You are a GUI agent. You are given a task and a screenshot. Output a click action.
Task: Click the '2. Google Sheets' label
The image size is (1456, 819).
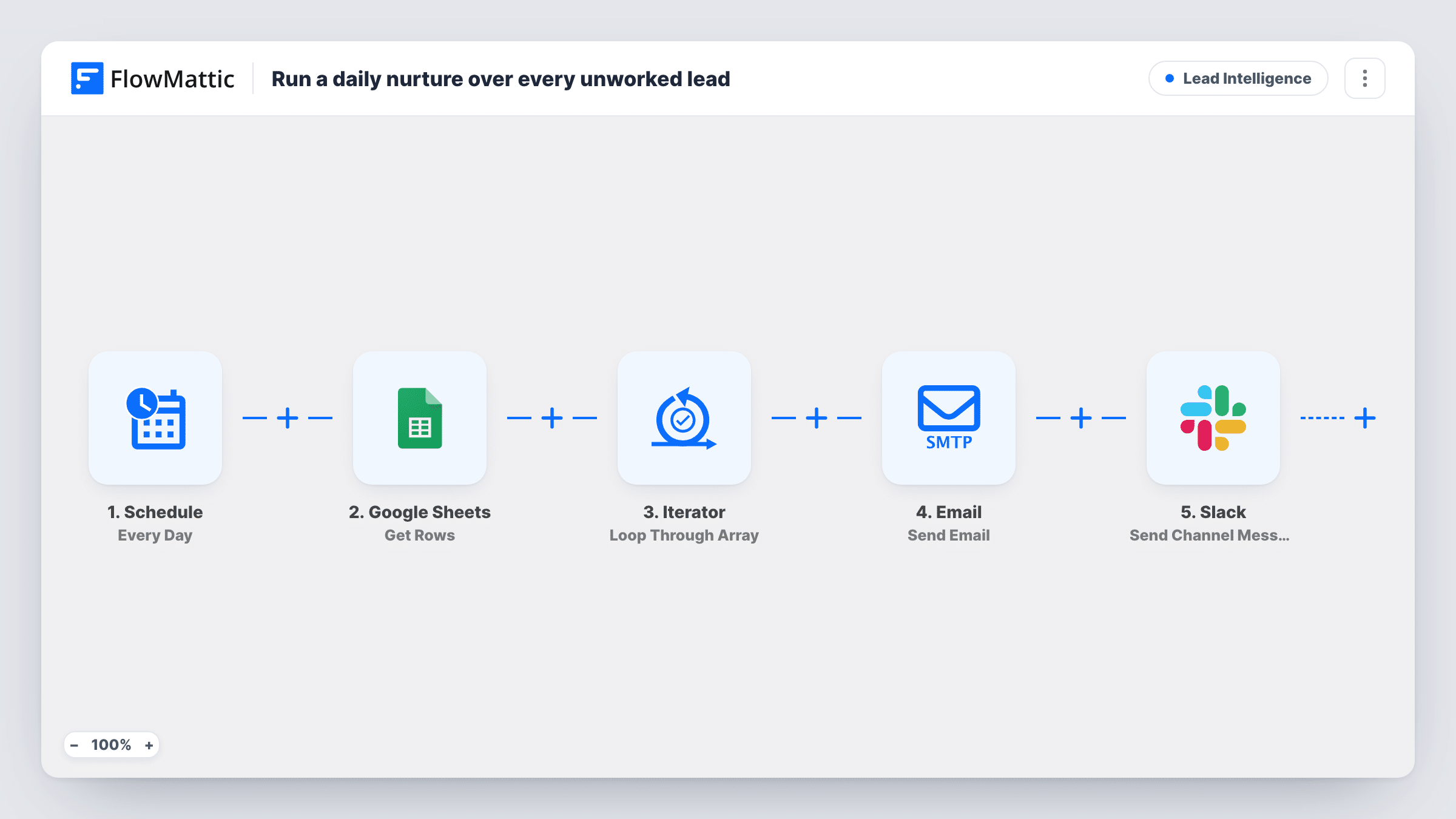coord(420,512)
